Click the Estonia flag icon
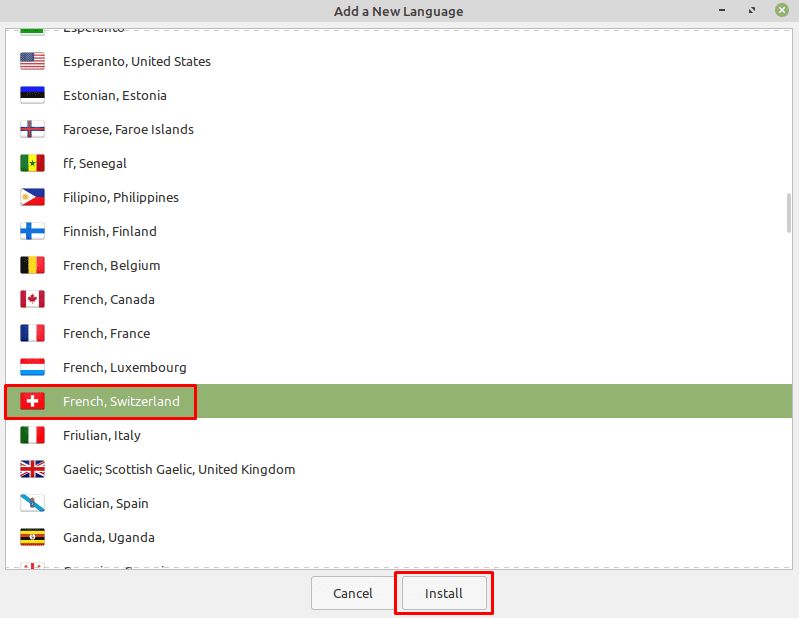This screenshot has width=799, height=618. (32, 95)
